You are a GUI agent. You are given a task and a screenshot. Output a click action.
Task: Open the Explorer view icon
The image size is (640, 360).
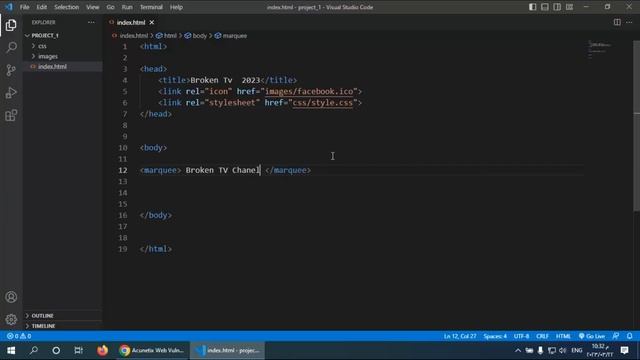11,25
